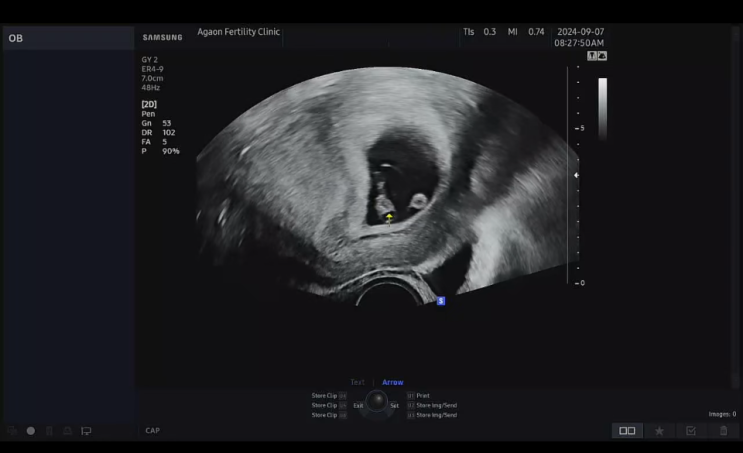Click the white circle status icon
Viewport: 743px width, 453px height.
31,431
